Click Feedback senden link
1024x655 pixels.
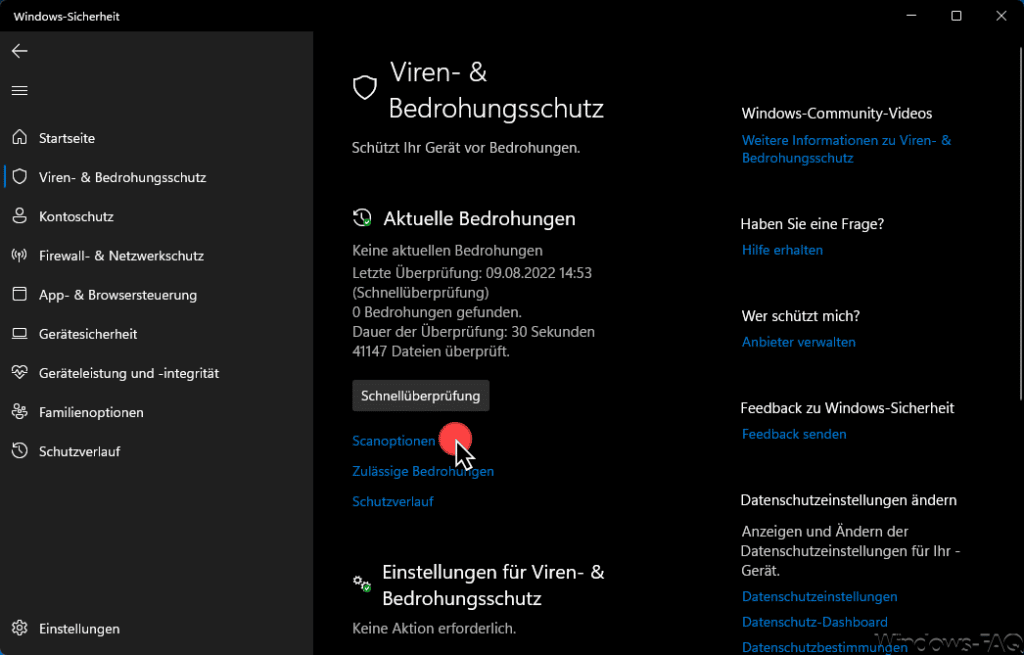click(793, 434)
